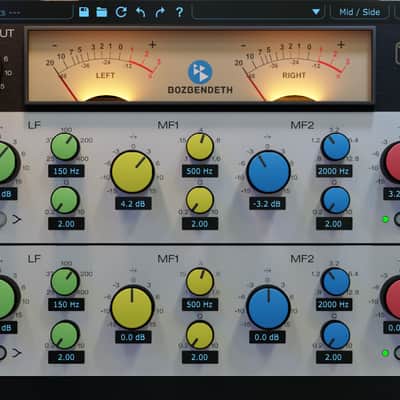This screenshot has height=400, width=400.
Task: Edit the 4.2 dB MF1 gain field
Action: tap(133, 204)
